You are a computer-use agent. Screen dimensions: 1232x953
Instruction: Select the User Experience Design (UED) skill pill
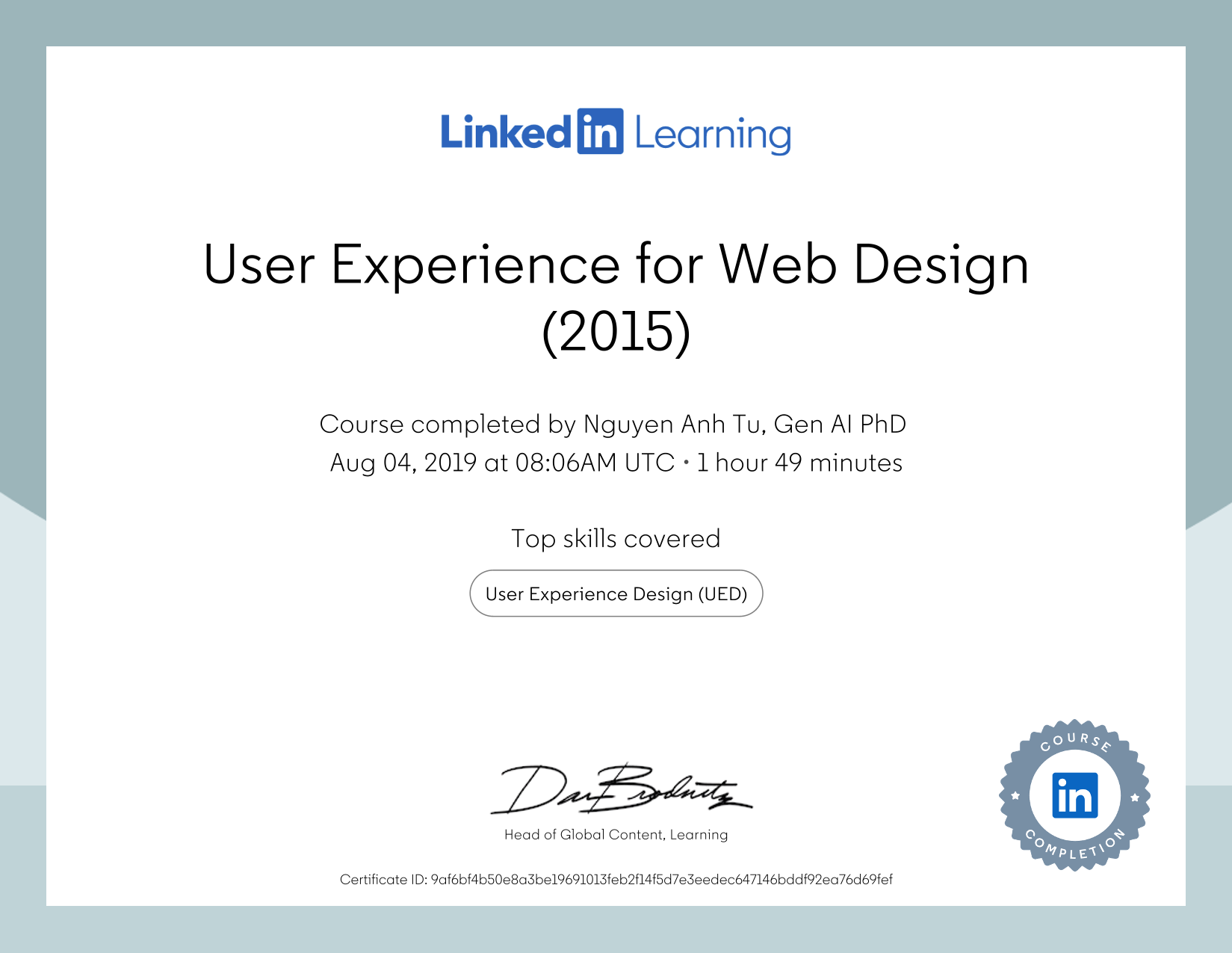(x=616, y=593)
